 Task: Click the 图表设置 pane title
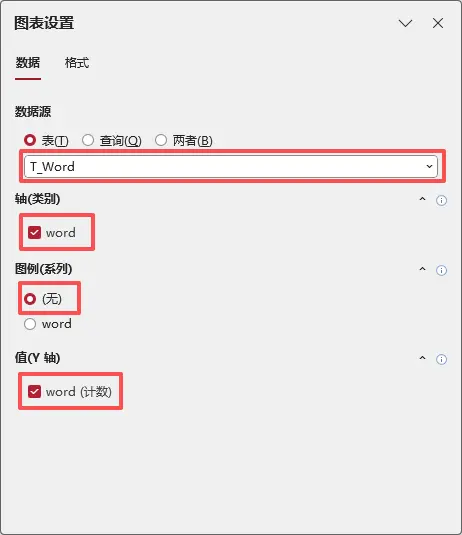[44, 23]
